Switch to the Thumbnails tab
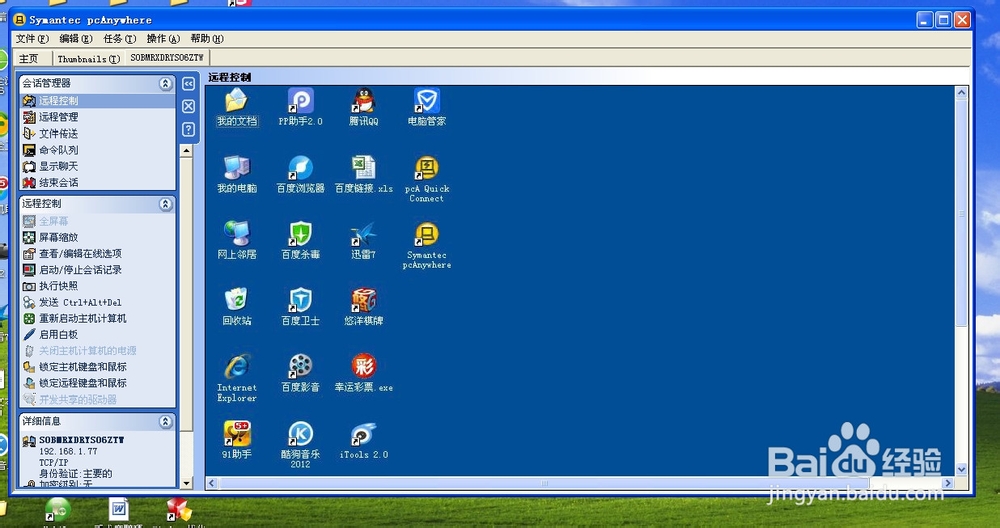 coord(89,59)
